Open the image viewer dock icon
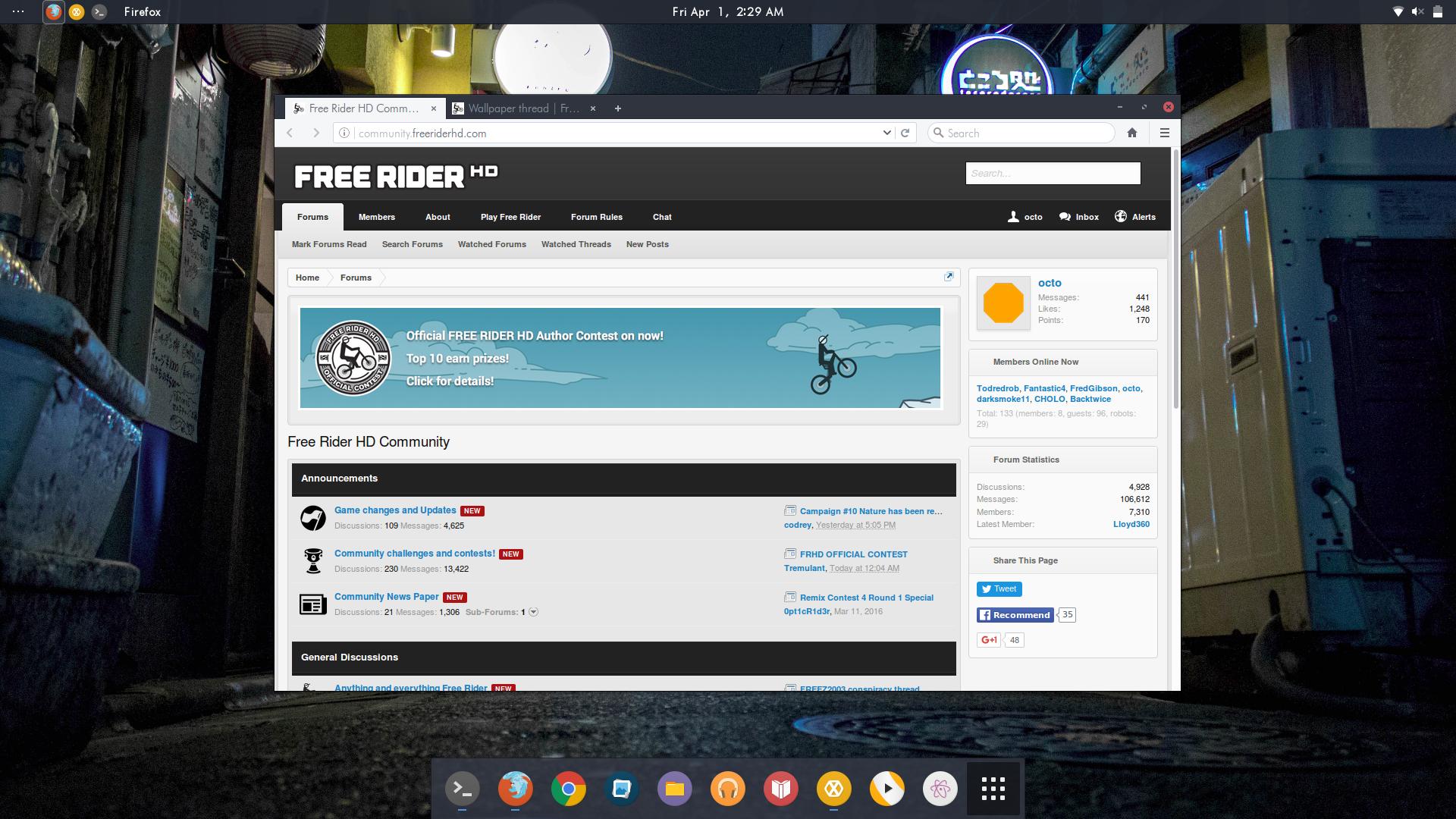The width and height of the screenshot is (1456, 819). point(621,789)
